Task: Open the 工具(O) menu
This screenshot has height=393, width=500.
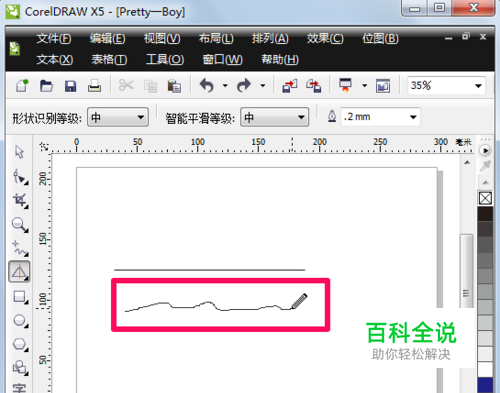Action: tap(165, 60)
